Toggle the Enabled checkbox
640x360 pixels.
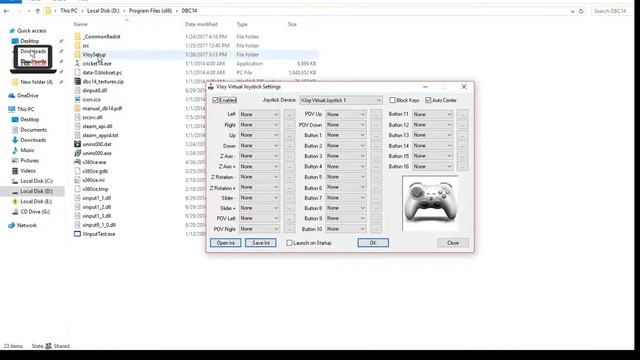coord(216,100)
